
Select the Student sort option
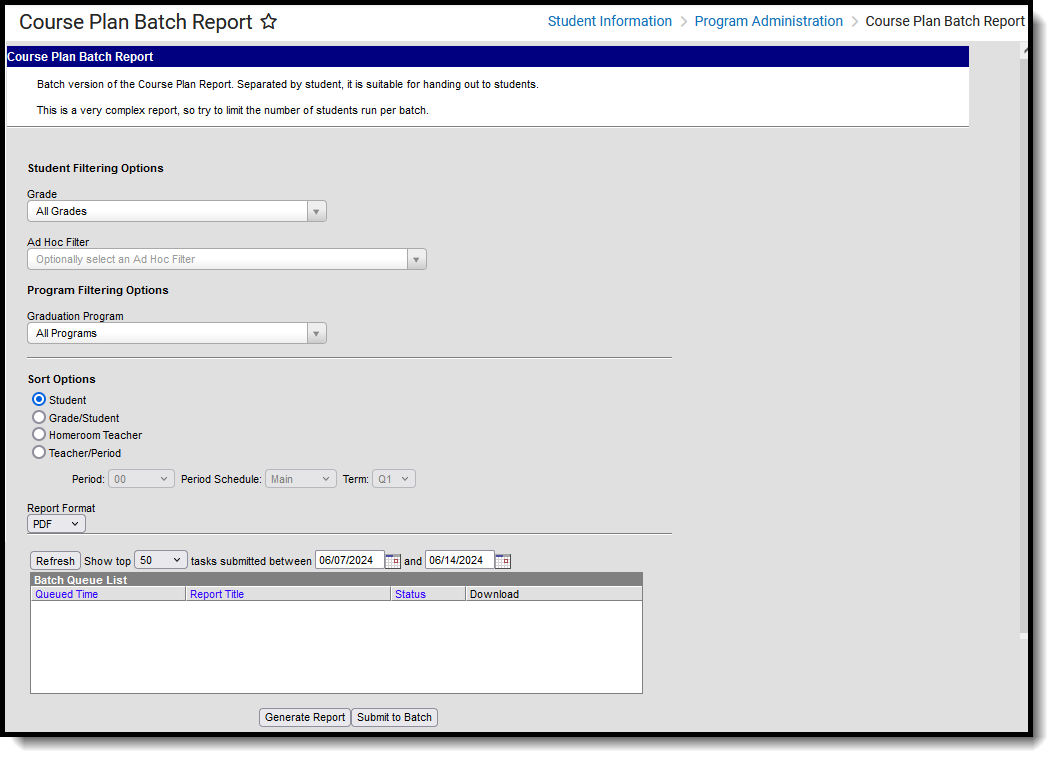tap(39, 400)
